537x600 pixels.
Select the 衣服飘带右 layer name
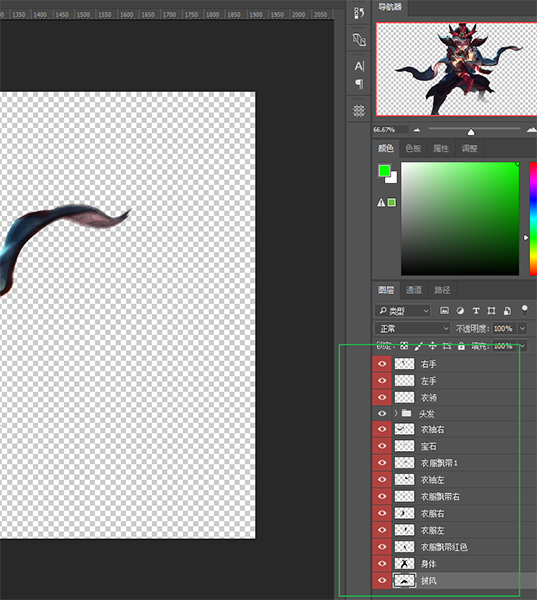440,497
